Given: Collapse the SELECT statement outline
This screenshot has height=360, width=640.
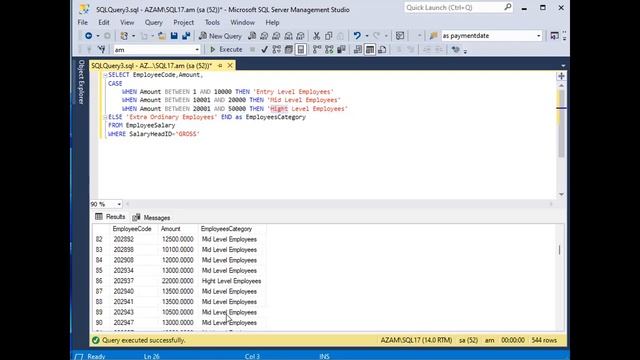Looking at the screenshot, I should pyautogui.click(x=105, y=75).
